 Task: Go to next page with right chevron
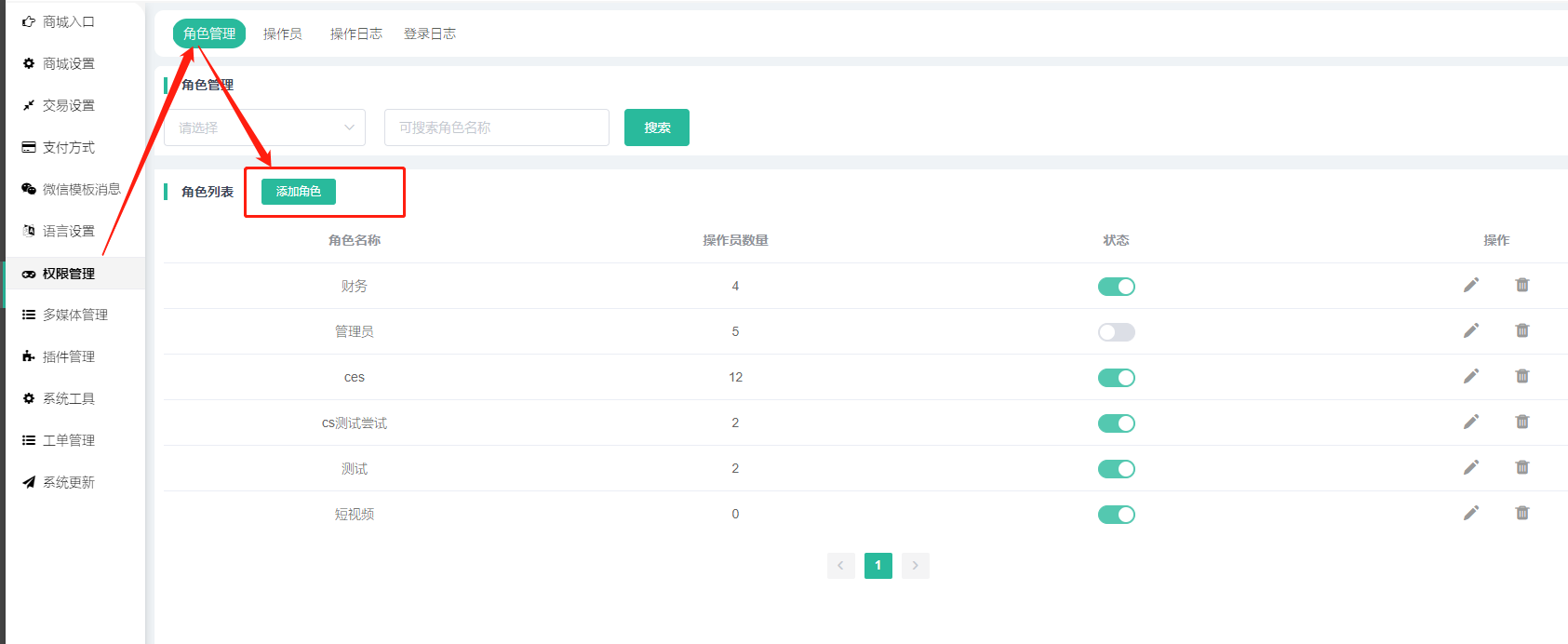click(x=915, y=566)
